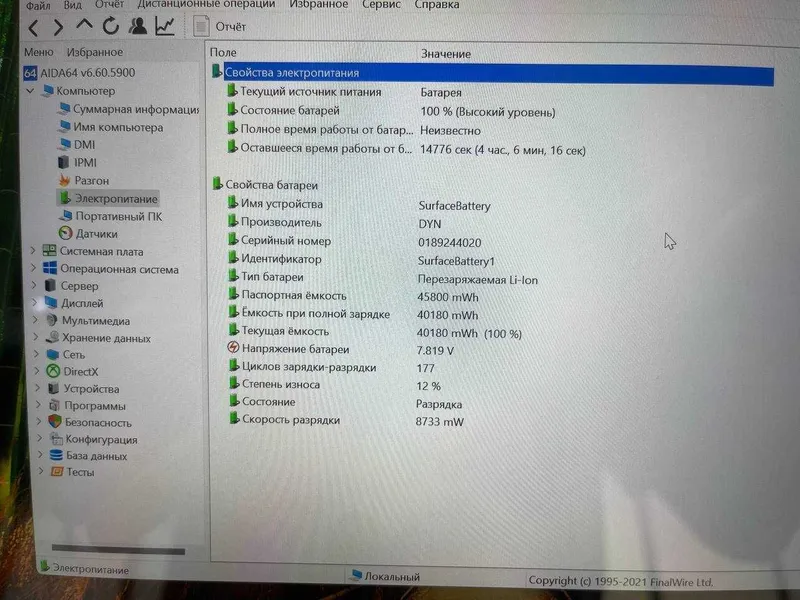This screenshot has width=800, height=600.
Task: Click the Forward navigation arrow
Action: 59,27
